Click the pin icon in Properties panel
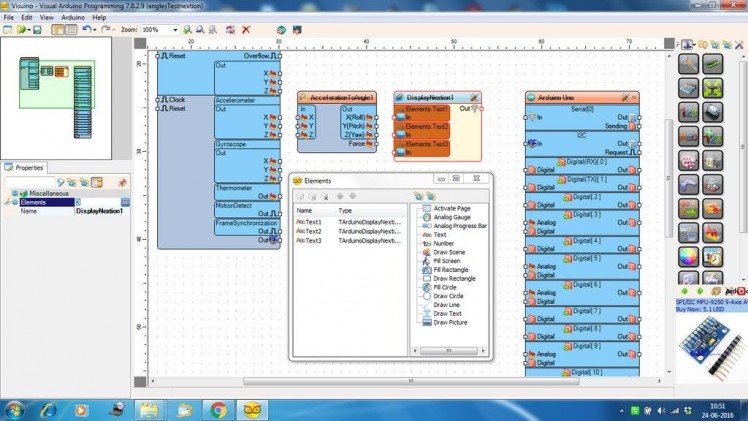Screen dimensions: 748x421 (x=122, y=182)
